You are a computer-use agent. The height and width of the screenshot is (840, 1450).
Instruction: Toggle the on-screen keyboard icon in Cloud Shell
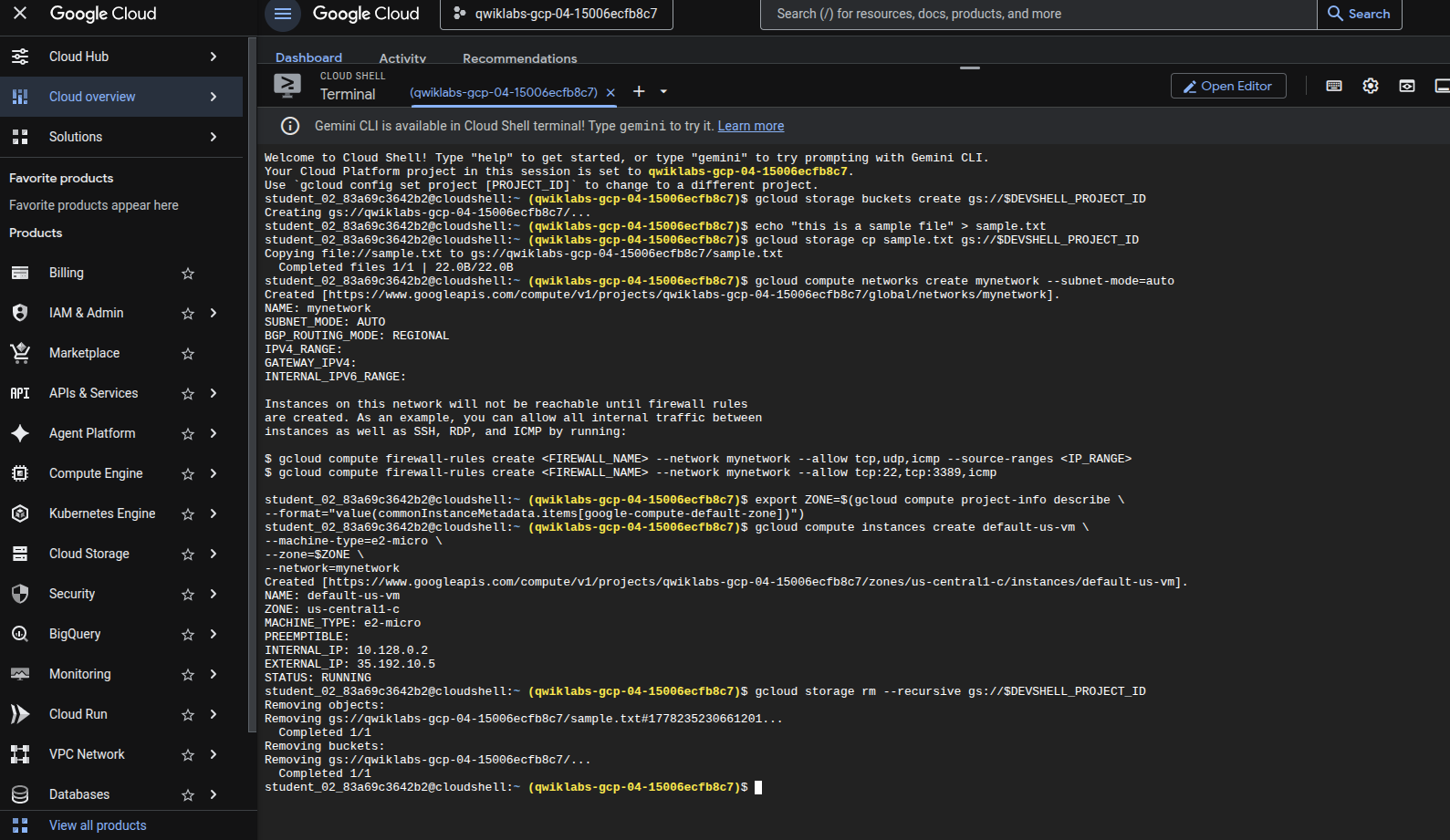(x=1334, y=86)
